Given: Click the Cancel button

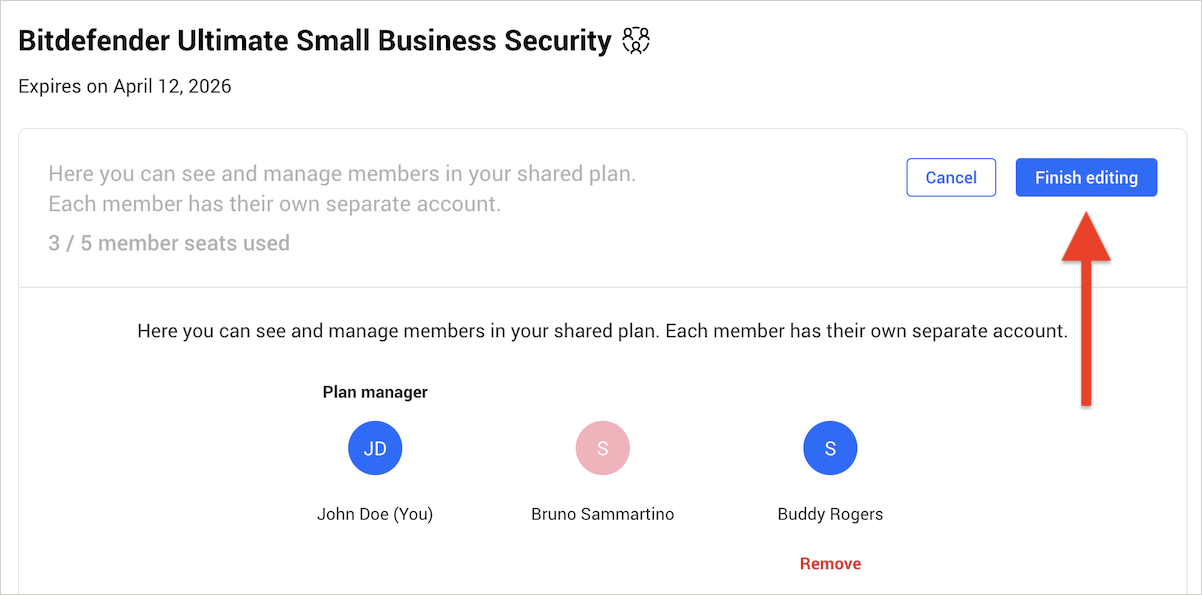Looking at the screenshot, I should [x=950, y=177].
